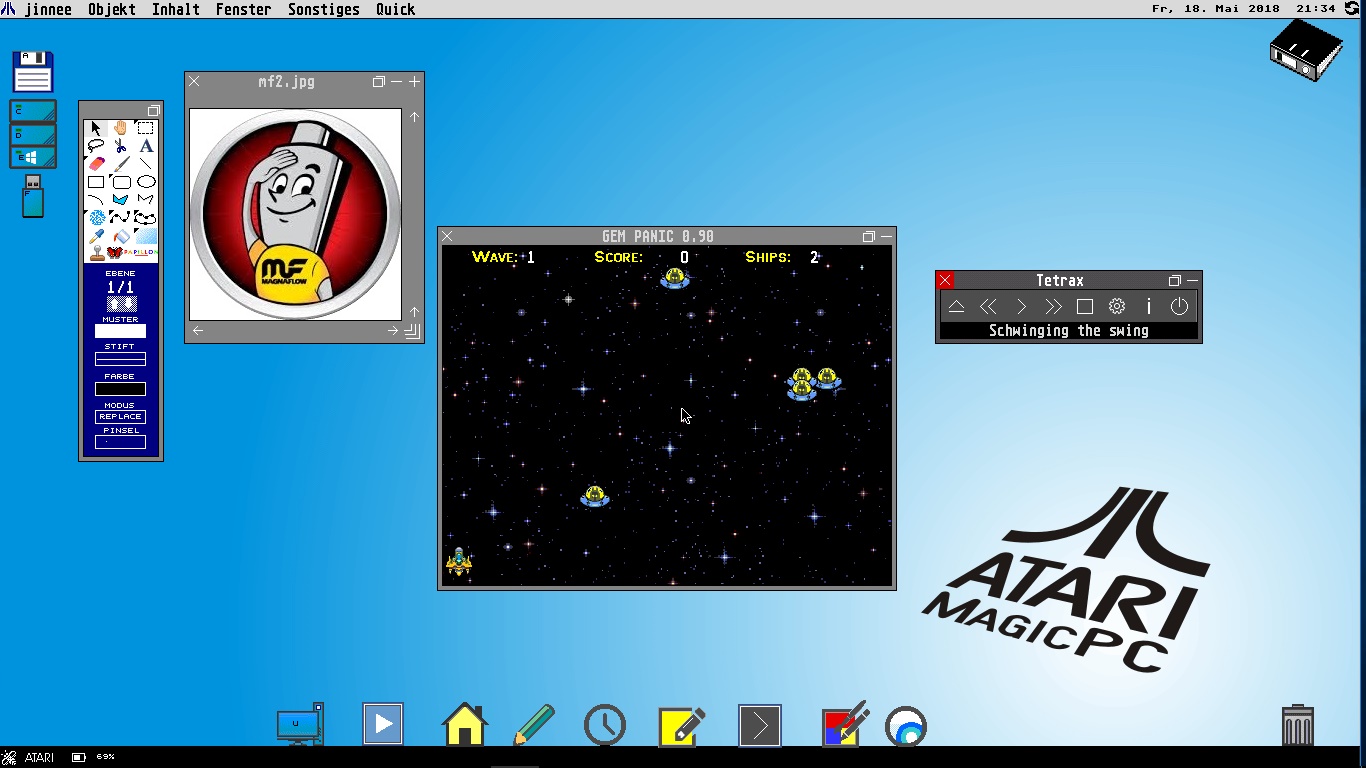Click the black Farbe color swatch
This screenshot has height=768, width=1366.
[x=120, y=389]
